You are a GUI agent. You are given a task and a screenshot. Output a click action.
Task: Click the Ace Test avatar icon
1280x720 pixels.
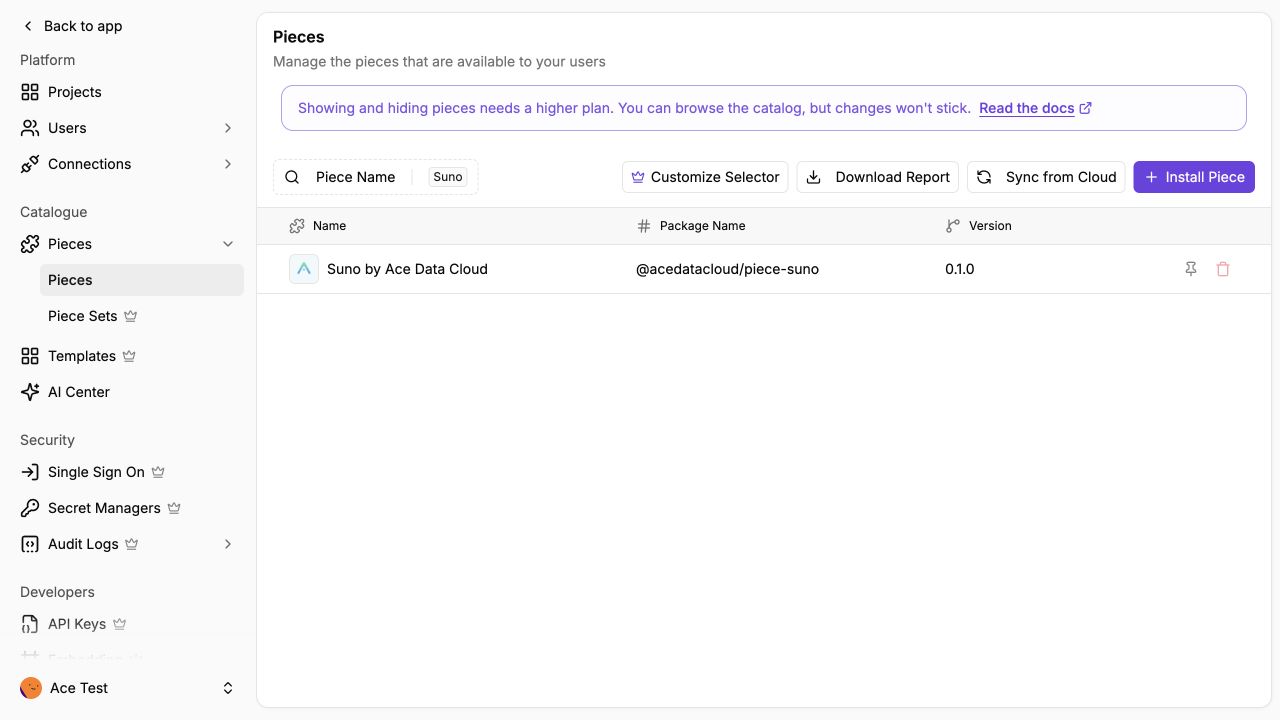[x=31, y=688]
